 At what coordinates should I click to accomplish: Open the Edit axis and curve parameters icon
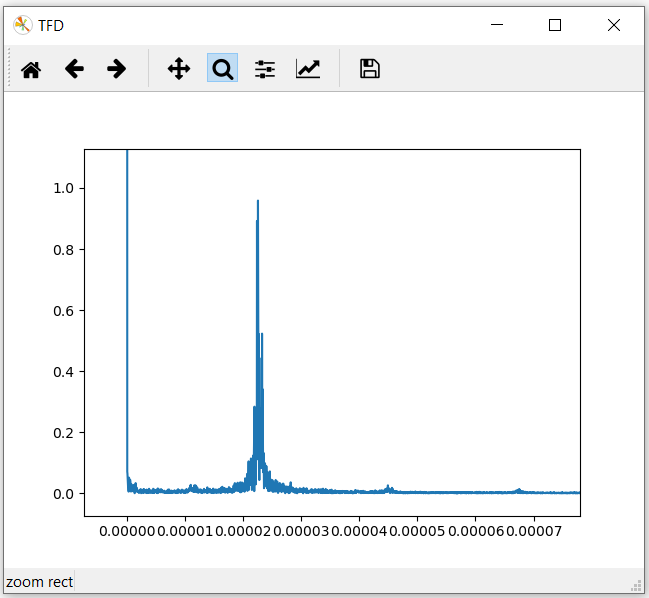308,69
